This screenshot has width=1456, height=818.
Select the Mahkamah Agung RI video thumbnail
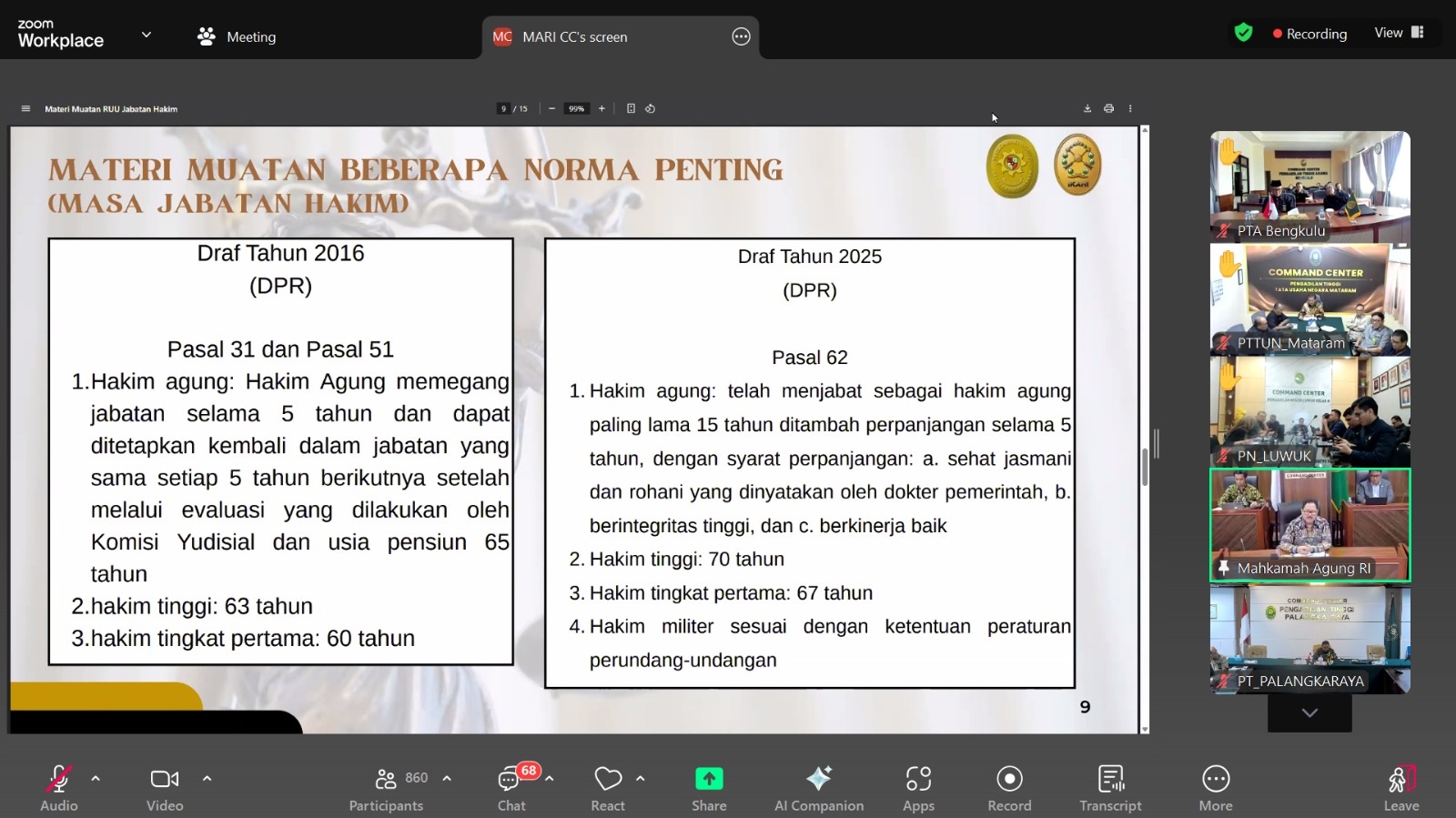click(x=1310, y=525)
